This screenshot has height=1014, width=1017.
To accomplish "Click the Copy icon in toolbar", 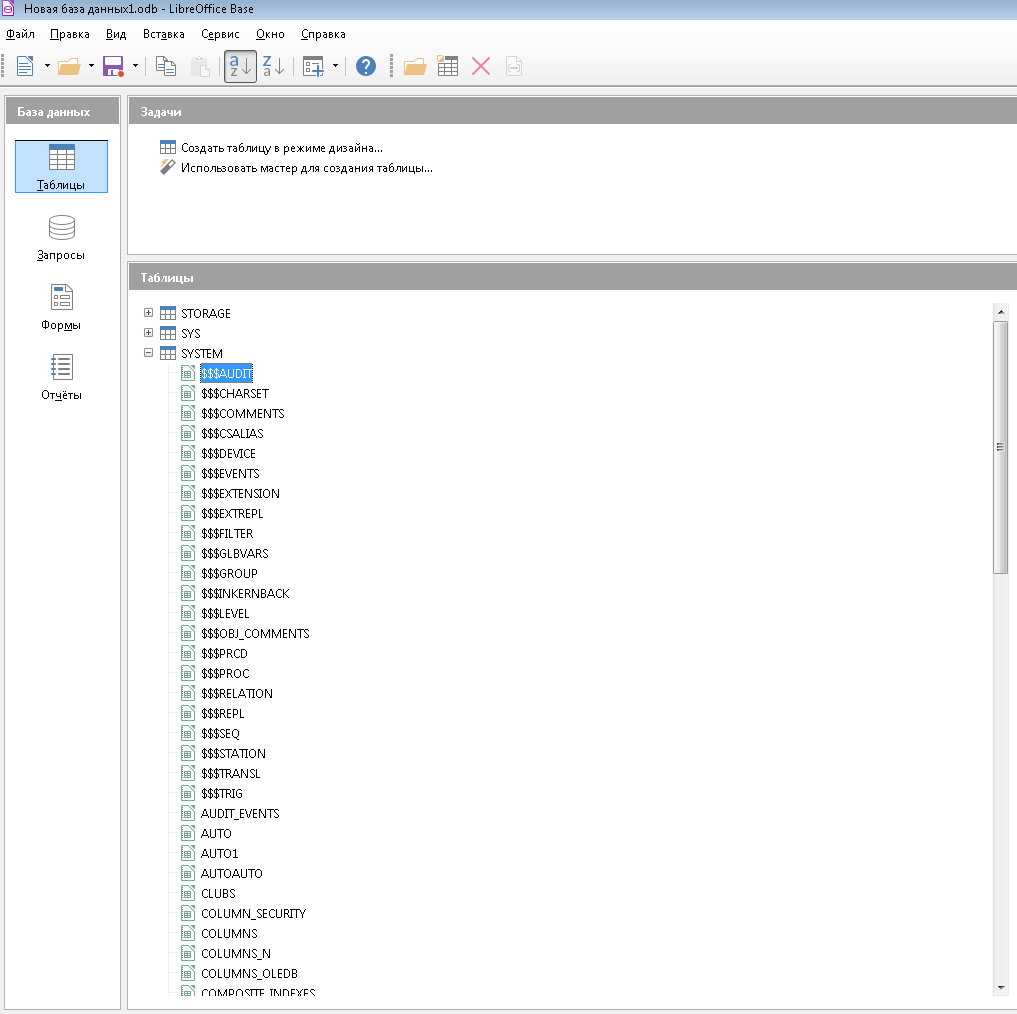I will (166, 67).
